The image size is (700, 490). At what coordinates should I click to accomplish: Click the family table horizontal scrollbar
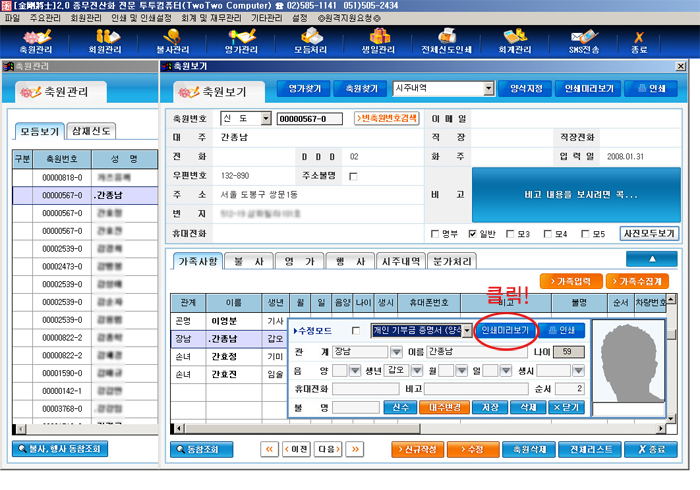click(420, 428)
